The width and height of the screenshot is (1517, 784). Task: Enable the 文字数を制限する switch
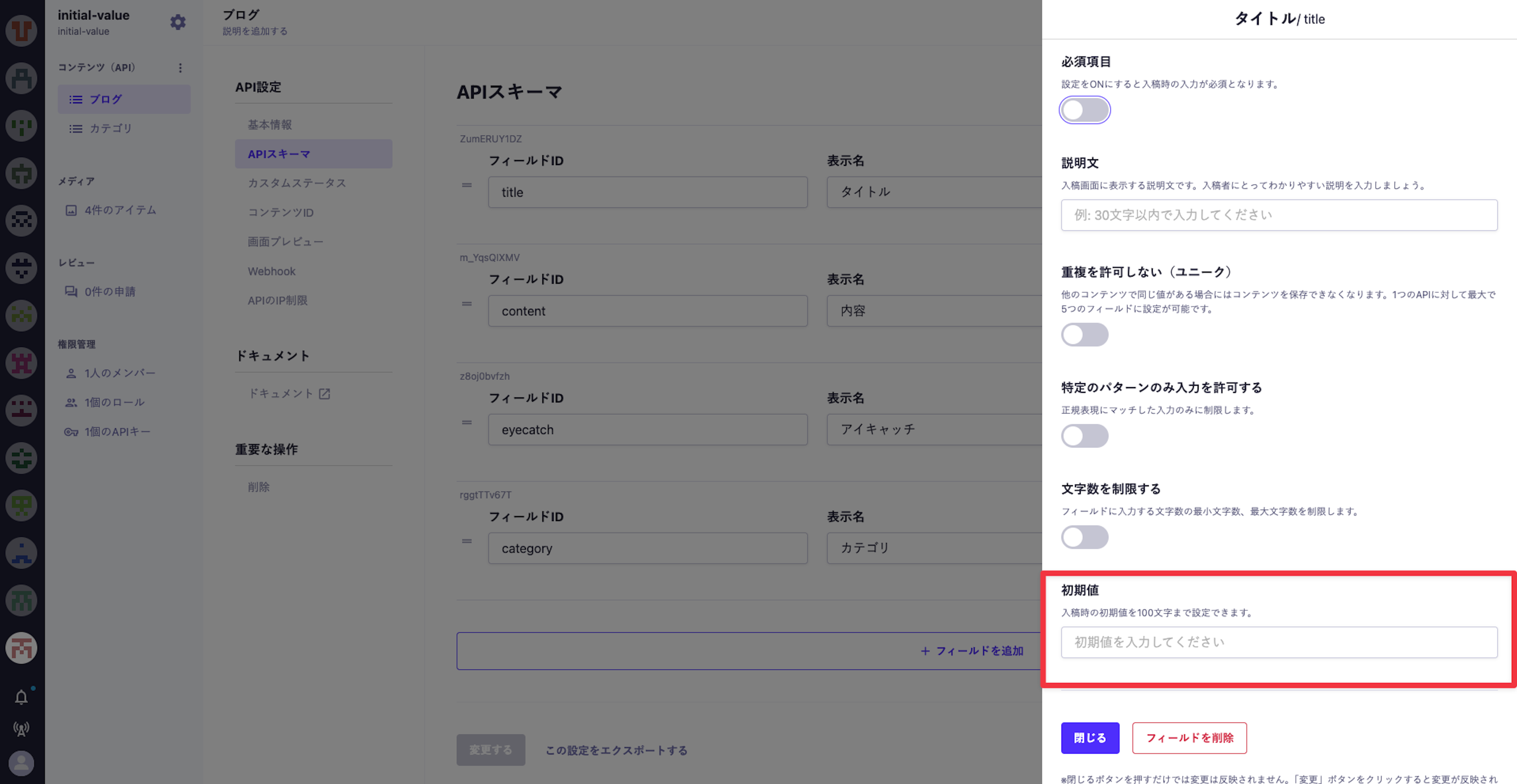tap(1085, 538)
